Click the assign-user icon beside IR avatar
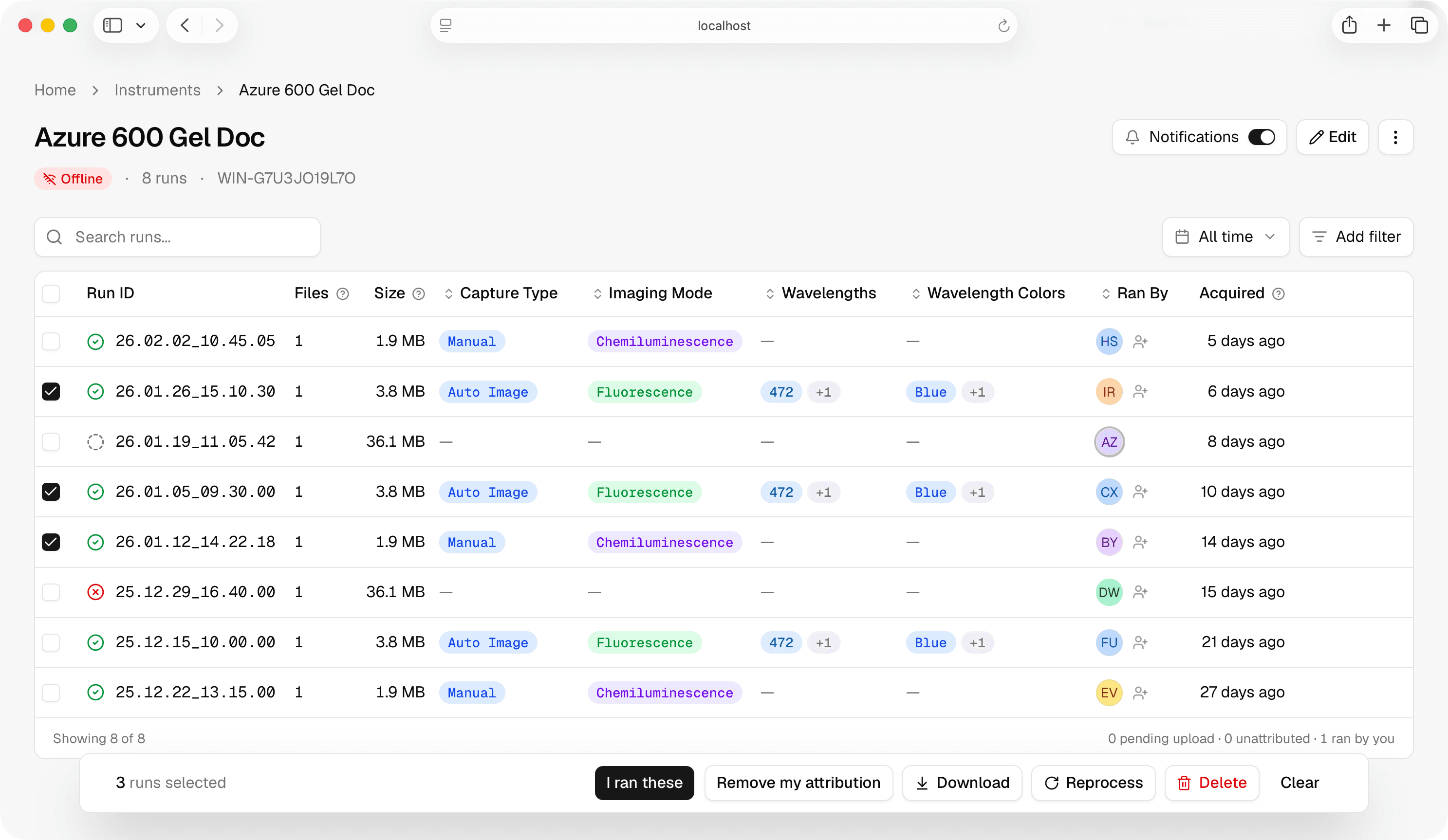This screenshot has width=1448, height=840. tap(1140, 392)
